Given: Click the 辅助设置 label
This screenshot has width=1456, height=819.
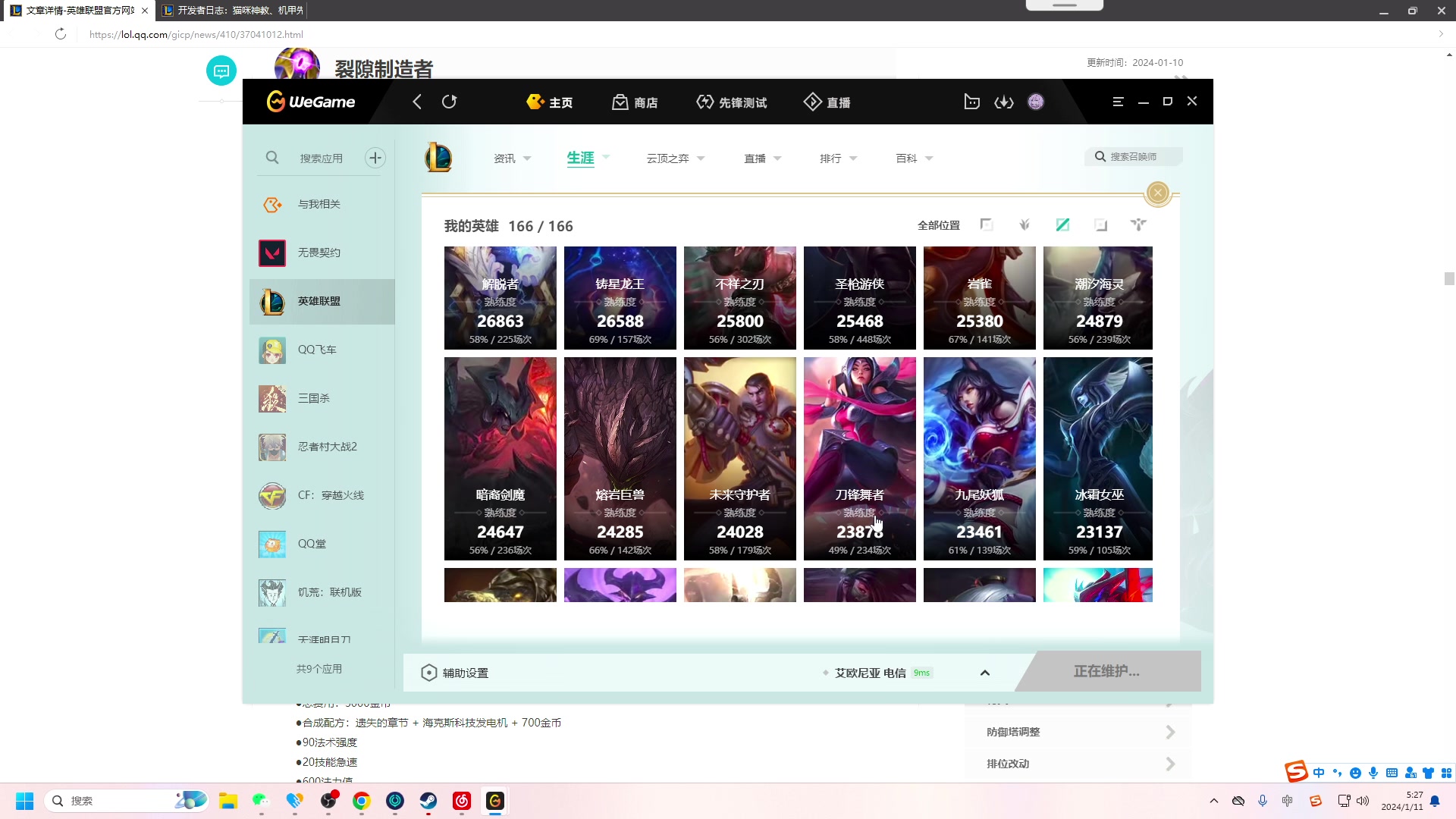Looking at the screenshot, I should pos(466,673).
